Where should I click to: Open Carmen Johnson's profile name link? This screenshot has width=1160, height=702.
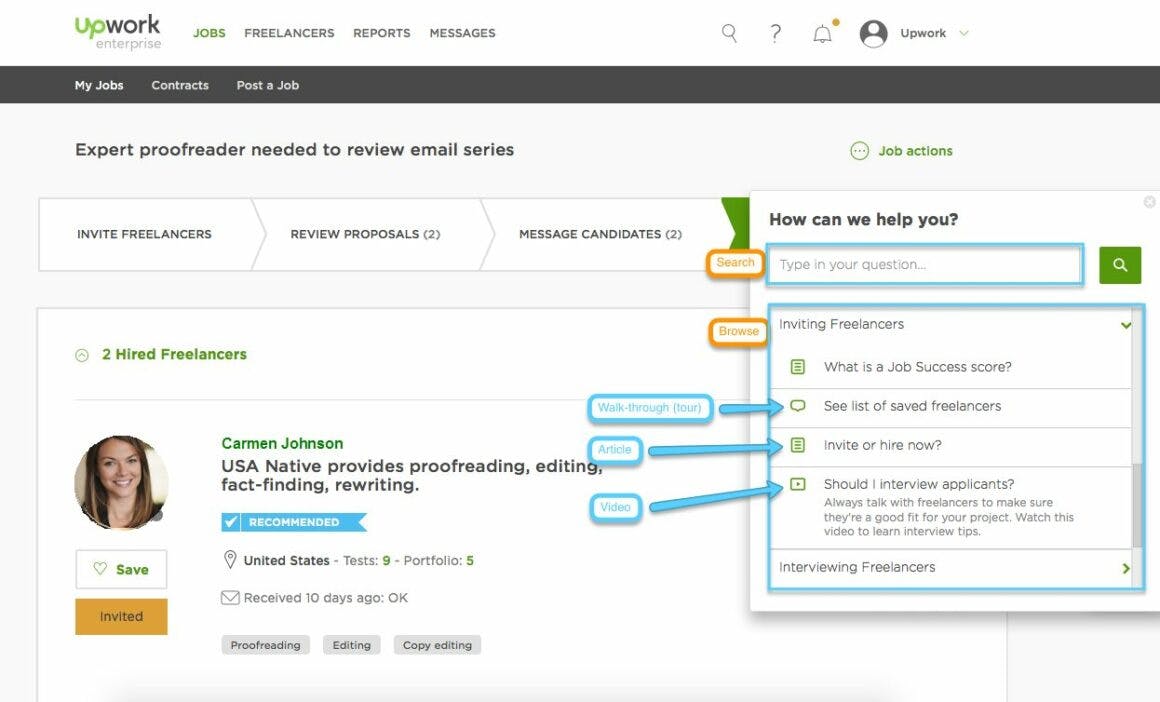click(282, 443)
